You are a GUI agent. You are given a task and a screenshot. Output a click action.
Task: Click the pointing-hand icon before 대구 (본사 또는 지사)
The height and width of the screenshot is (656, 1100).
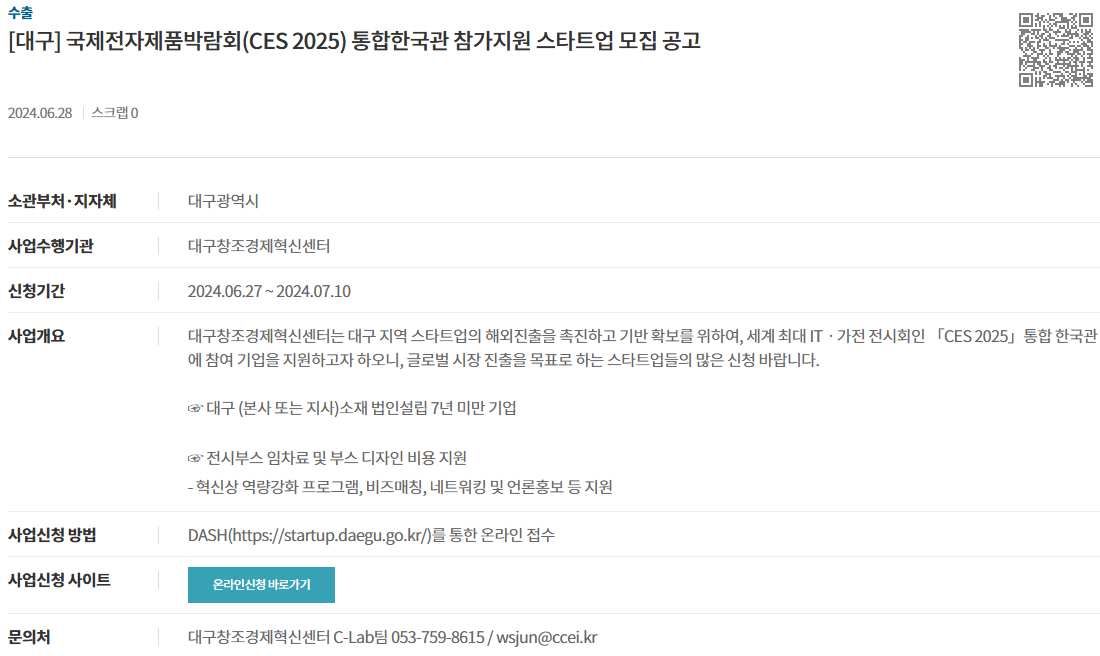click(x=195, y=408)
